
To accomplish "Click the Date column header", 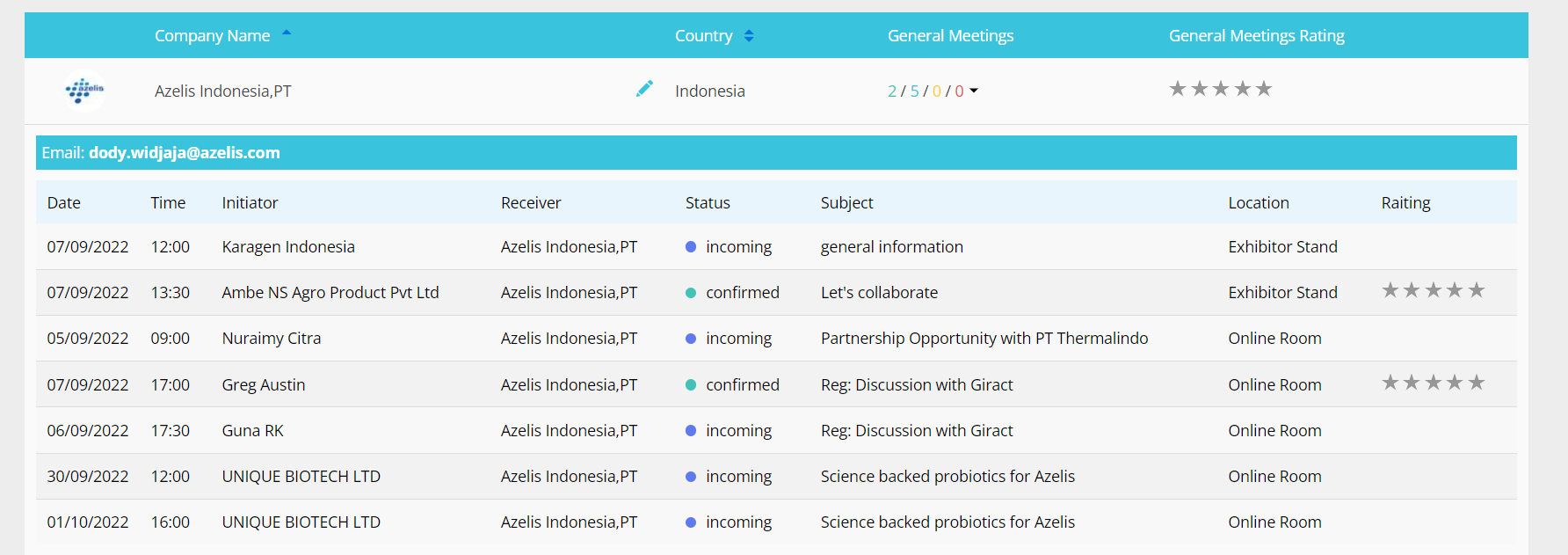I will [64, 203].
